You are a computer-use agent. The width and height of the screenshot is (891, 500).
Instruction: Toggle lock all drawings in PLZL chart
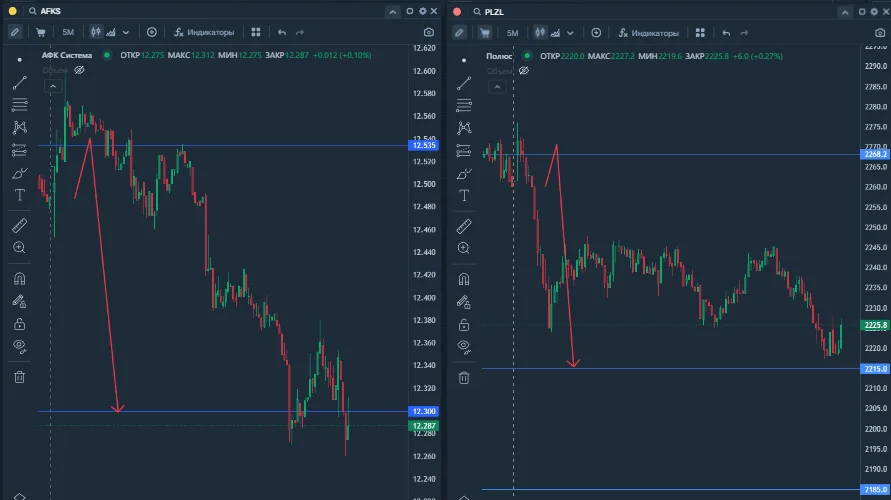coord(464,324)
